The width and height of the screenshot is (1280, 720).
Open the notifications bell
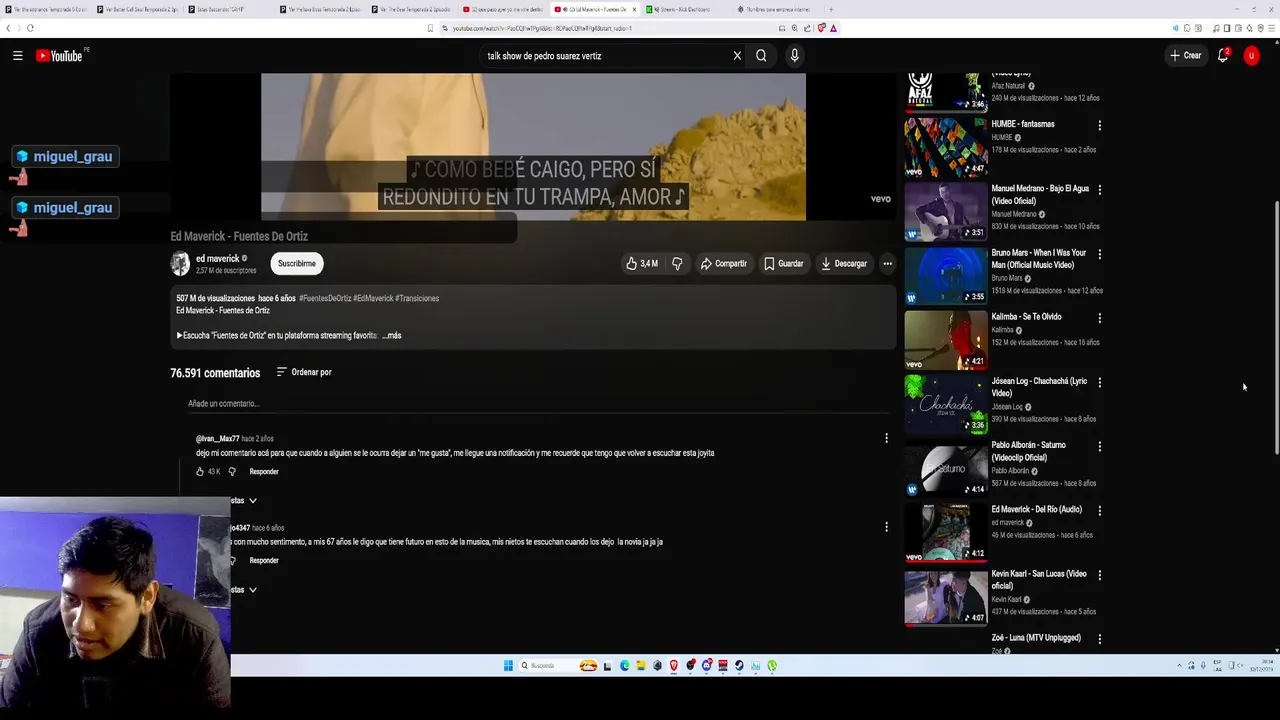[1222, 56]
